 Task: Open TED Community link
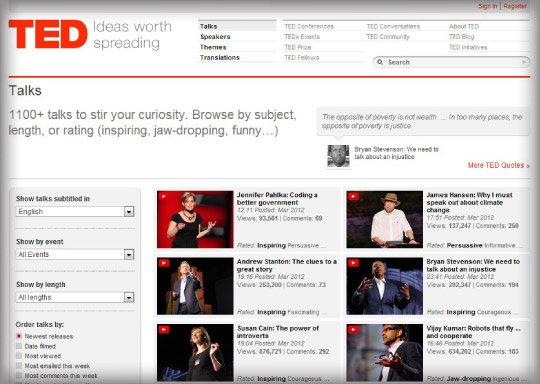click(x=388, y=37)
